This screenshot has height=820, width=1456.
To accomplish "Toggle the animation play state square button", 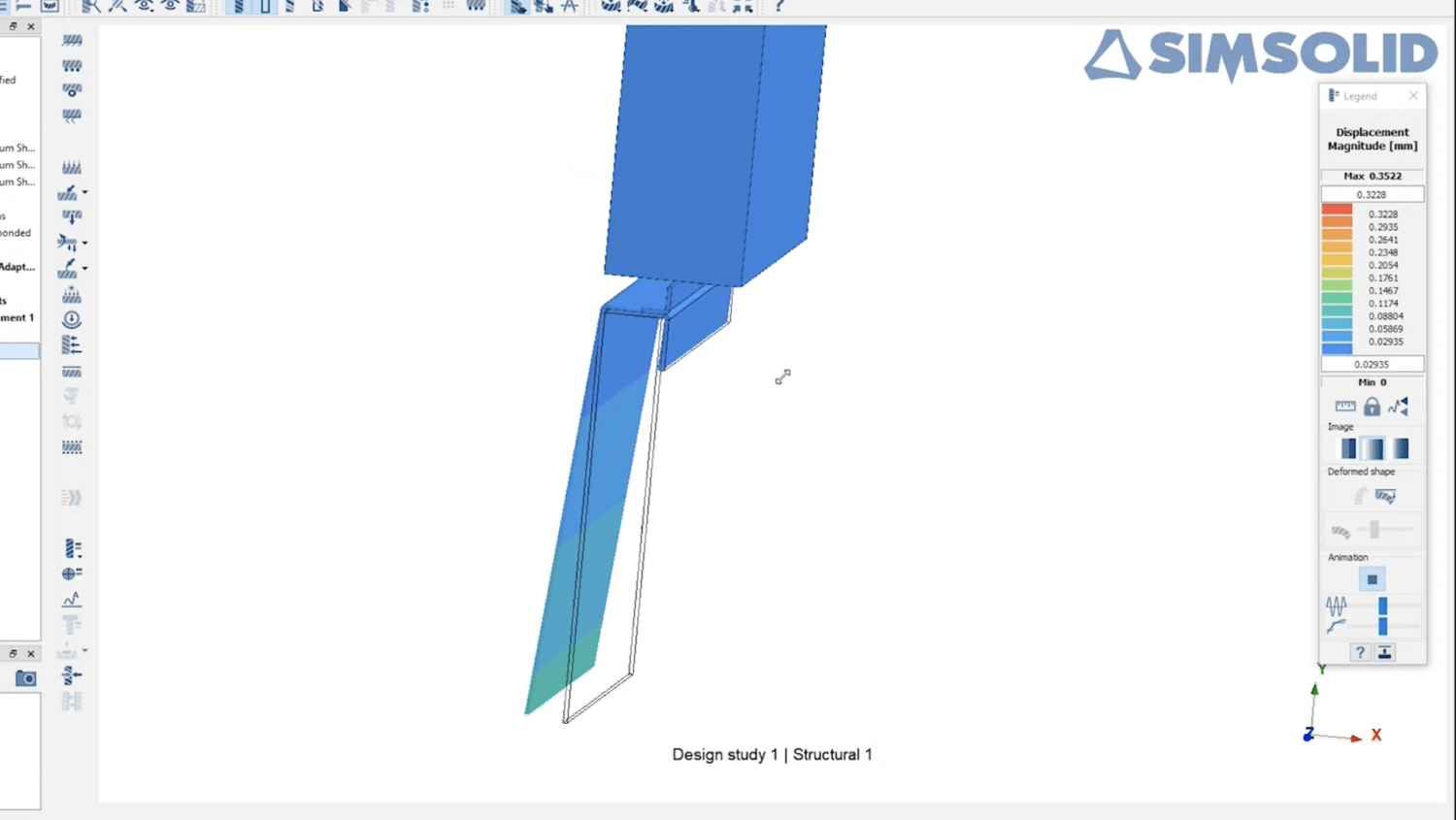I will tap(1372, 578).
